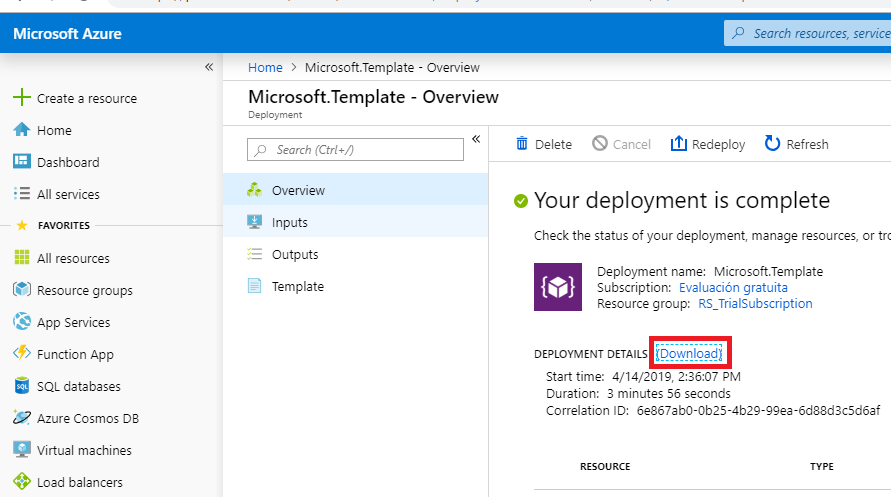The width and height of the screenshot is (891, 497).
Task: Select Inputs in the deployment menu
Action: (x=356, y=222)
